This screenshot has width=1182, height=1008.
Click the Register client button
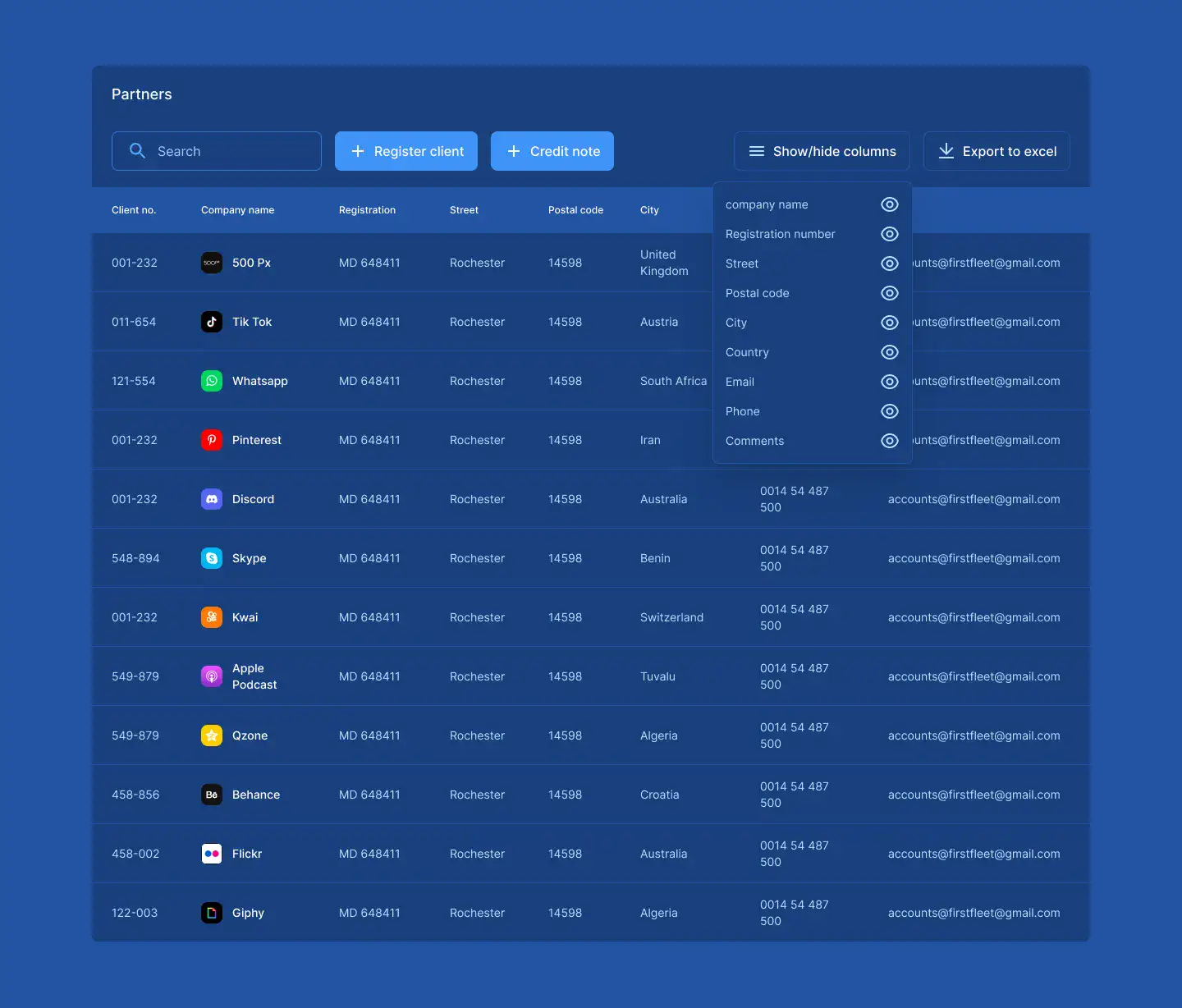(x=406, y=151)
